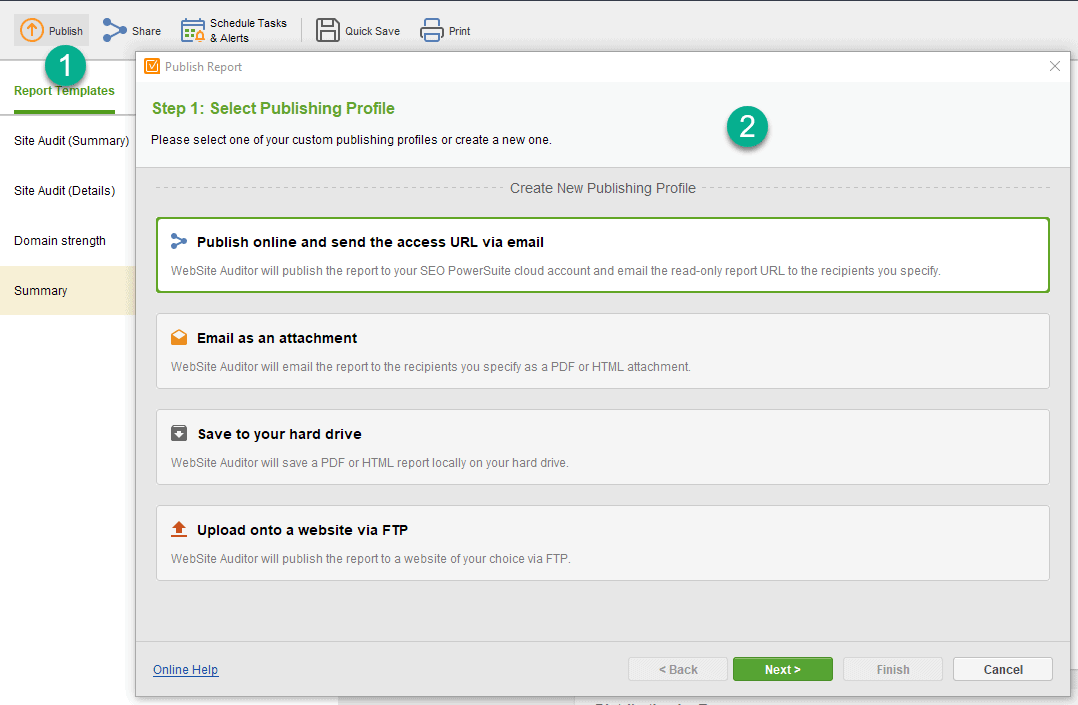Switch to the Report Templates tab
This screenshot has width=1078, height=705.
[x=64, y=91]
